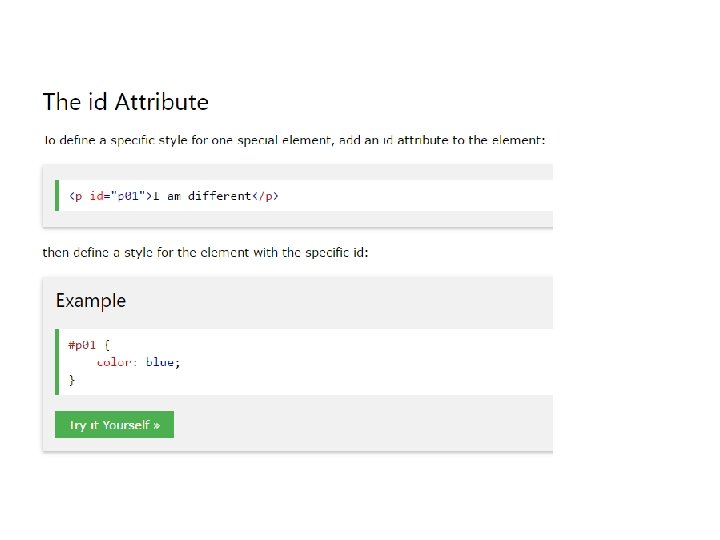This screenshot has width=720, height=540.
Task: Click the green bar beside the HTML code
Action: click(x=57, y=195)
